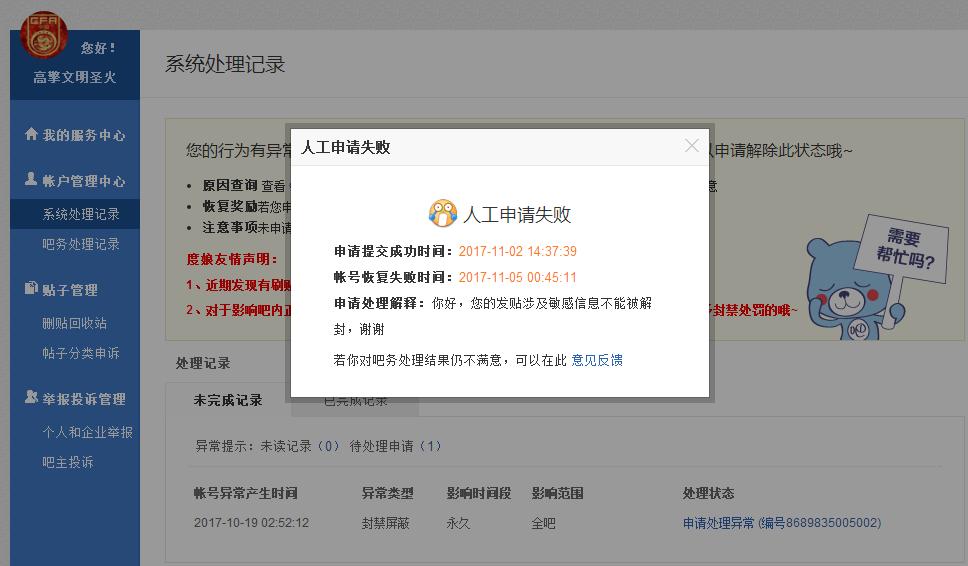Screen dimensions: 968x566
Task: Click the icon beside 举报投诉管理
Action: (31, 398)
